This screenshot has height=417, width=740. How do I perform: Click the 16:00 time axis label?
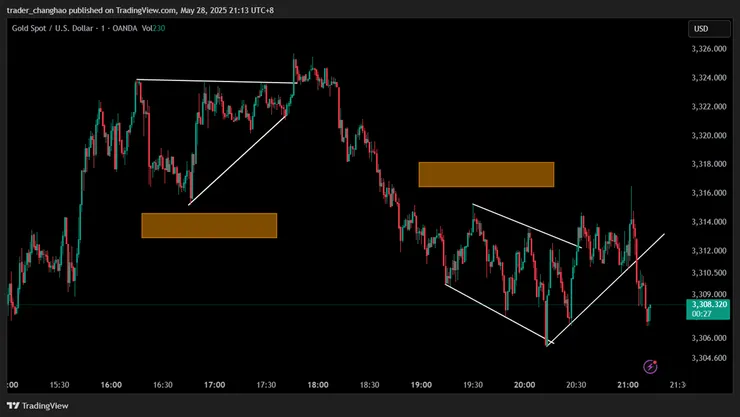(x=111, y=385)
